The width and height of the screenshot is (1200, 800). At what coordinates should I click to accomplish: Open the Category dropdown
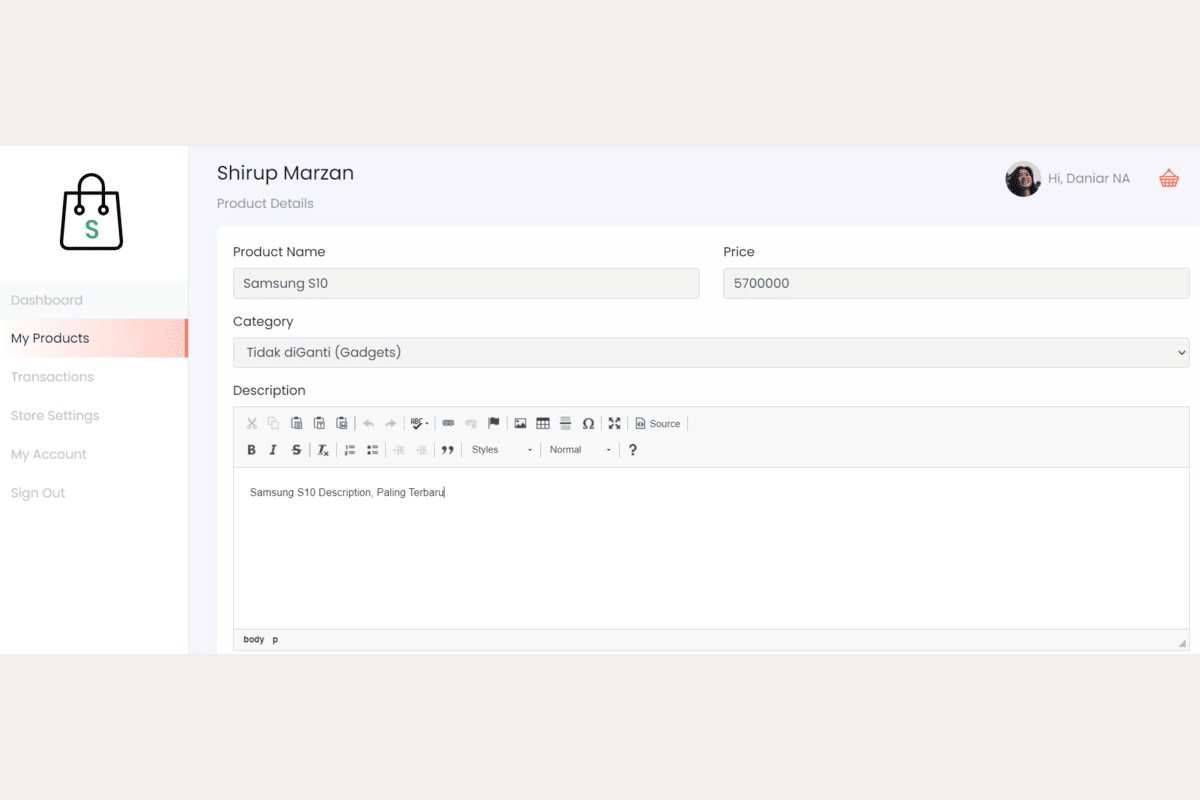(710, 352)
